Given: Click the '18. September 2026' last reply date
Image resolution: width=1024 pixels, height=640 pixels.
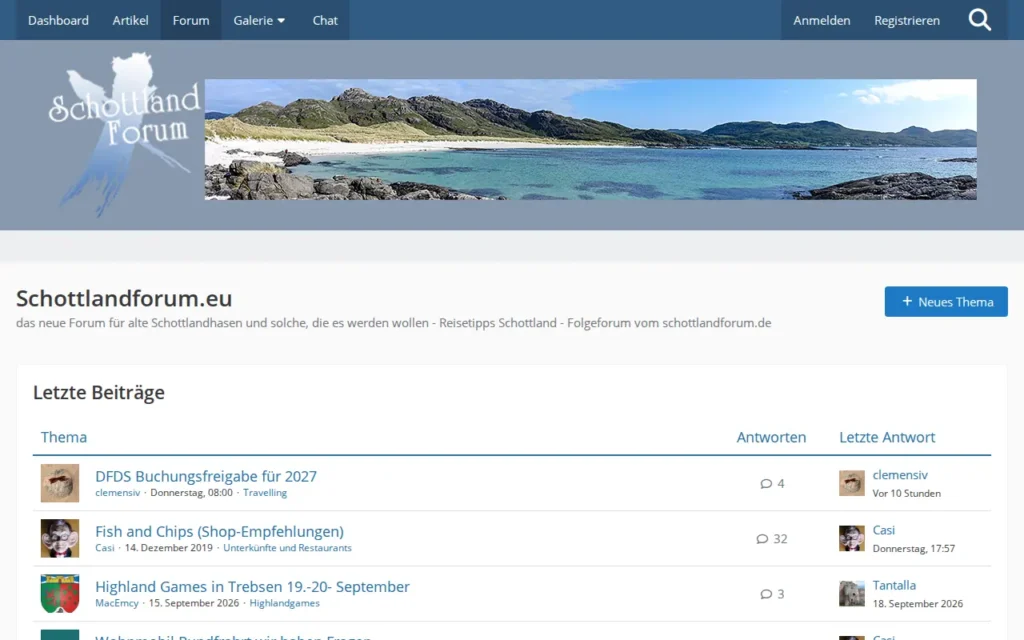Looking at the screenshot, I should 918,604.
